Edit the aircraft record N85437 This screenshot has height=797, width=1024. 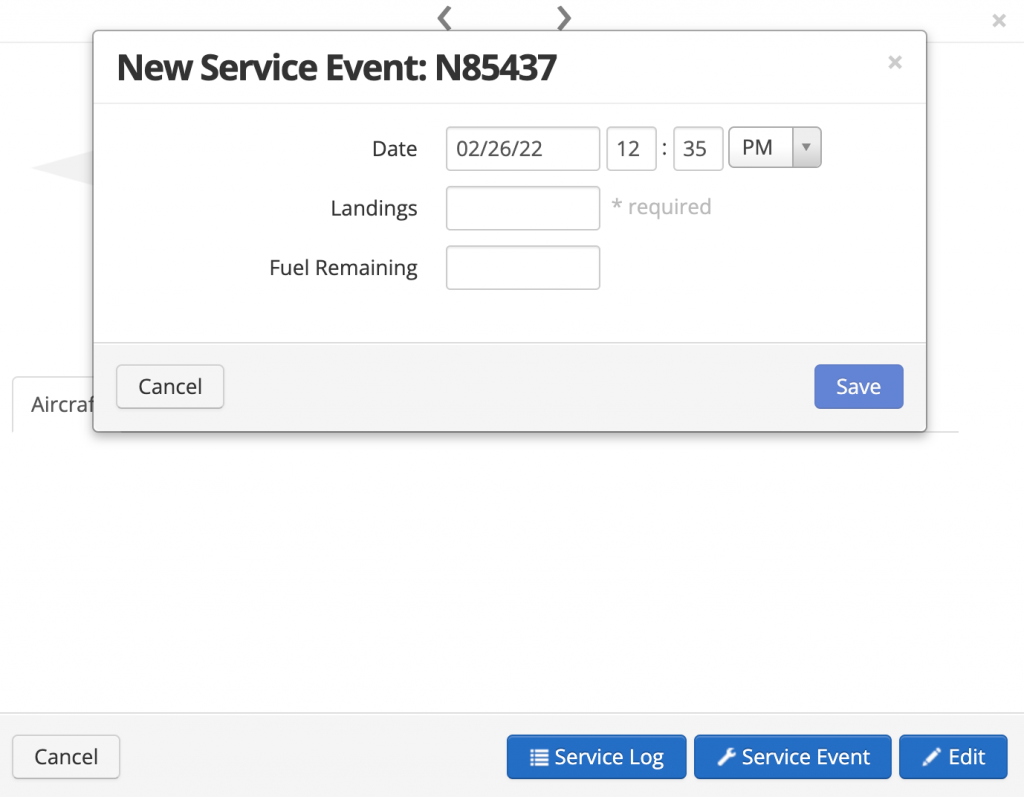953,757
